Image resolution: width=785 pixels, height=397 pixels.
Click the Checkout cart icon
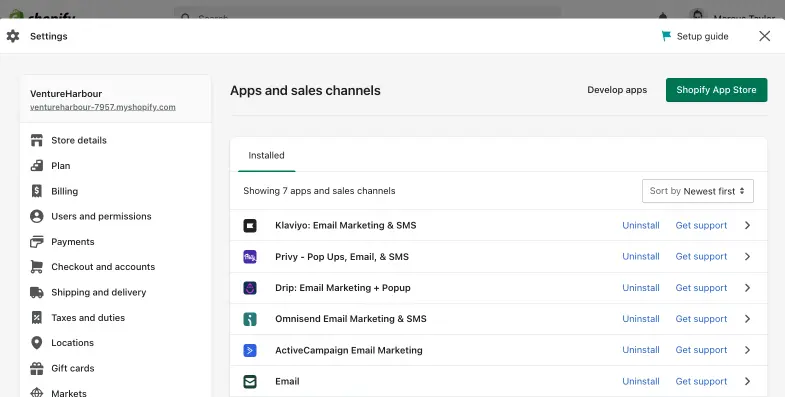tap(37, 267)
